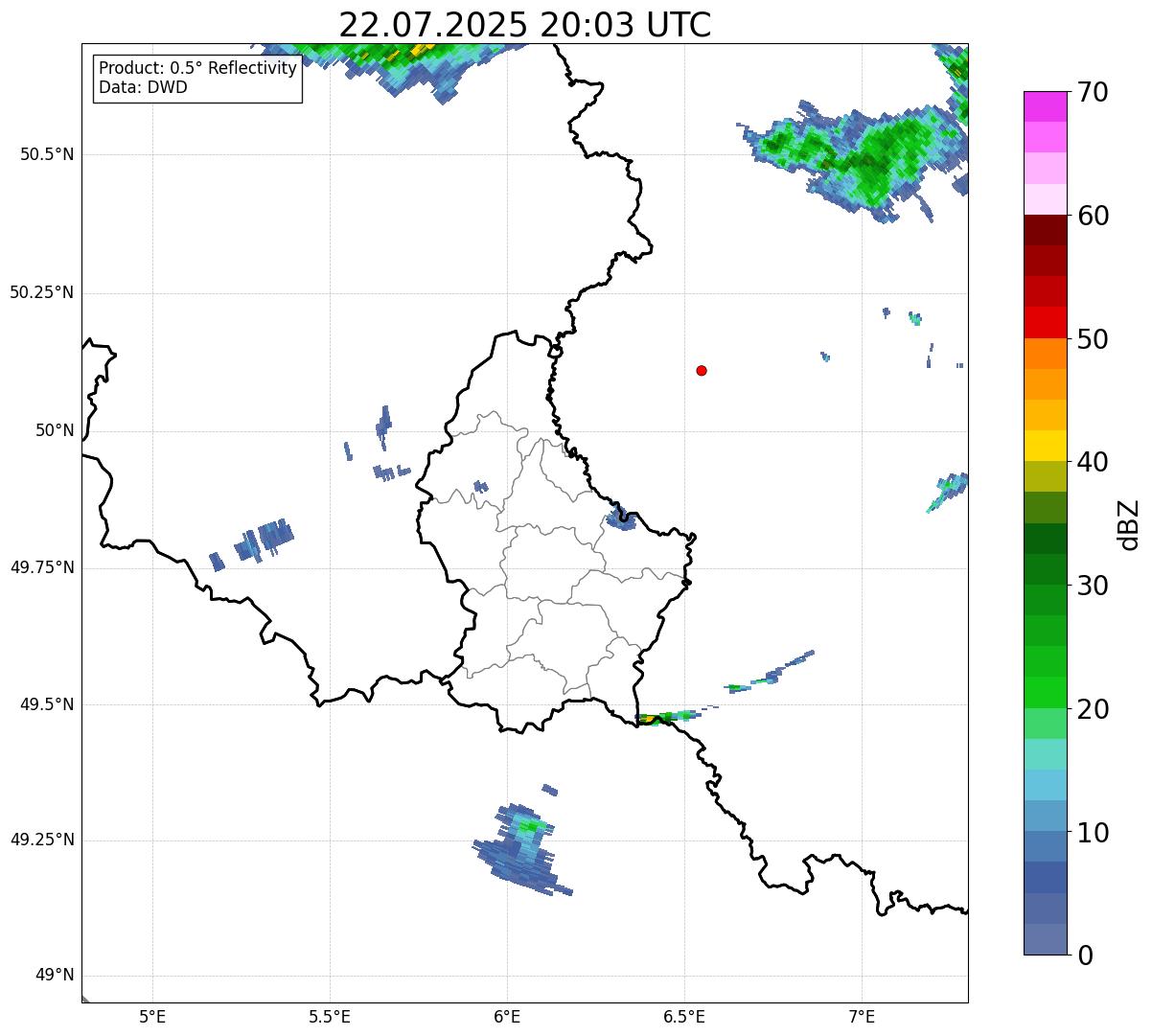Click the colorbar tick value 30
The height and width of the screenshot is (1036, 1152).
coord(1093,586)
